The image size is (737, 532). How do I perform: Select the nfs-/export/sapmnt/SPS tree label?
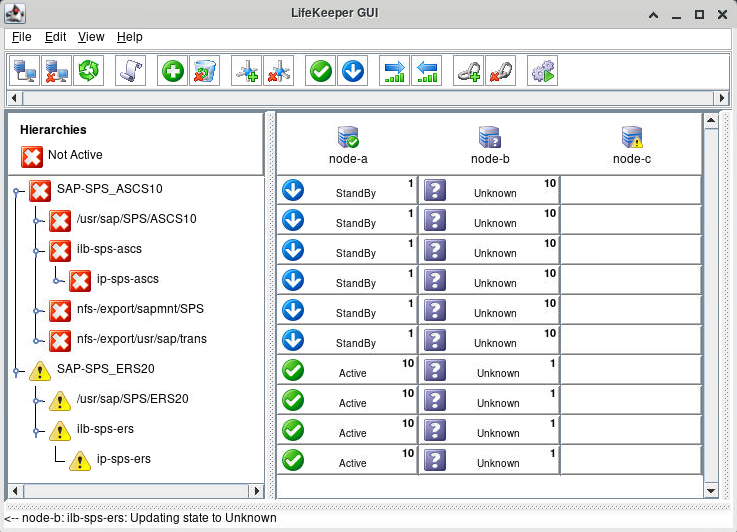(x=141, y=309)
